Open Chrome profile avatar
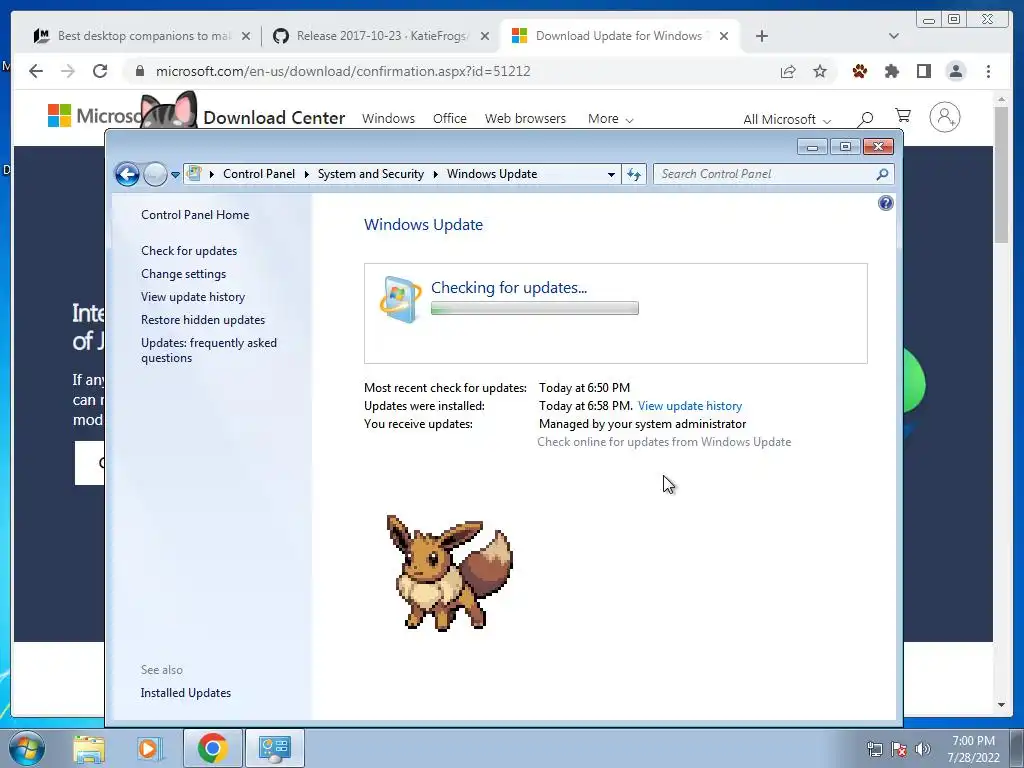This screenshot has height=768, width=1024. [x=955, y=71]
